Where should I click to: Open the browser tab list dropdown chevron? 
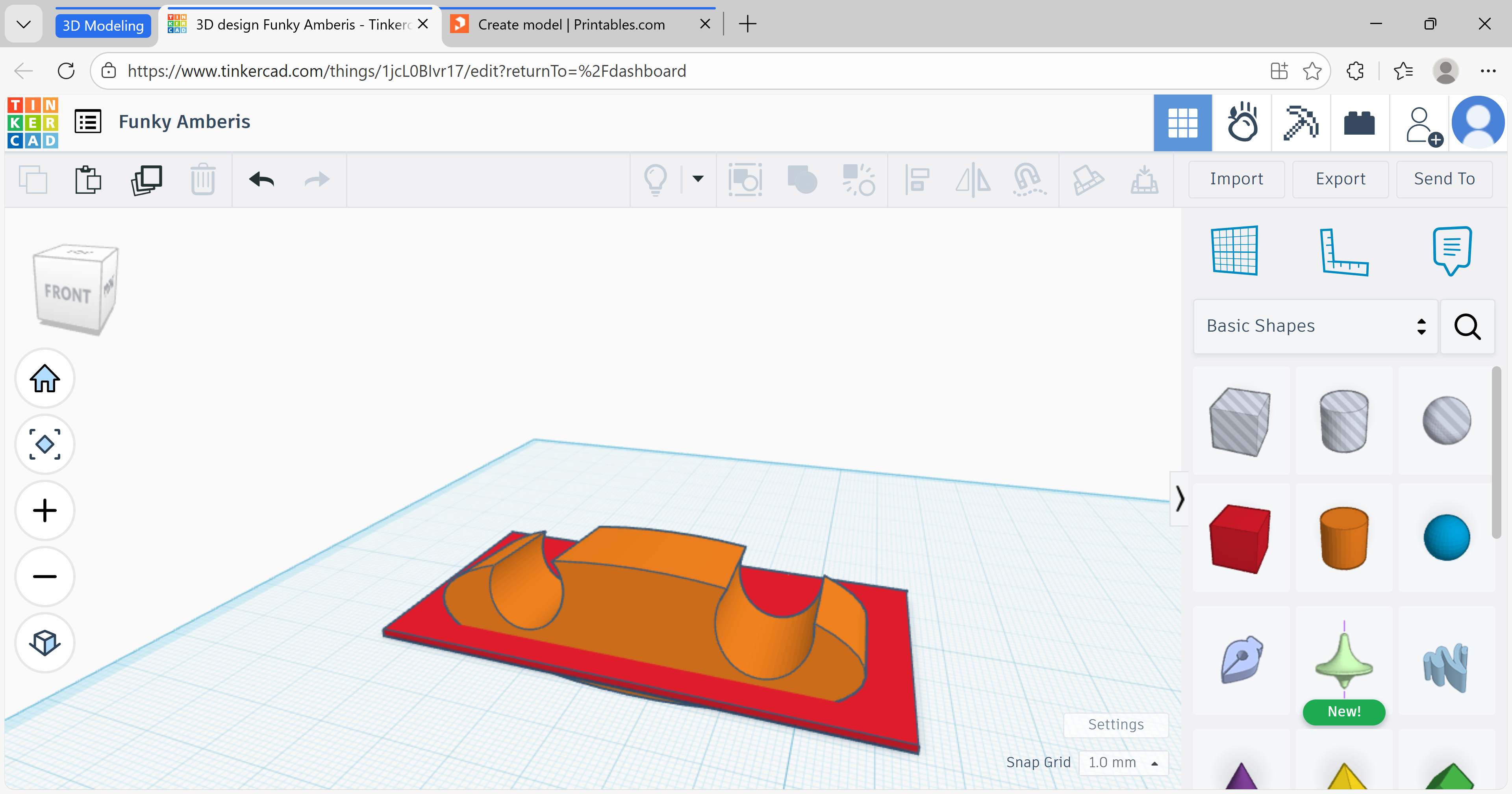(x=24, y=24)
